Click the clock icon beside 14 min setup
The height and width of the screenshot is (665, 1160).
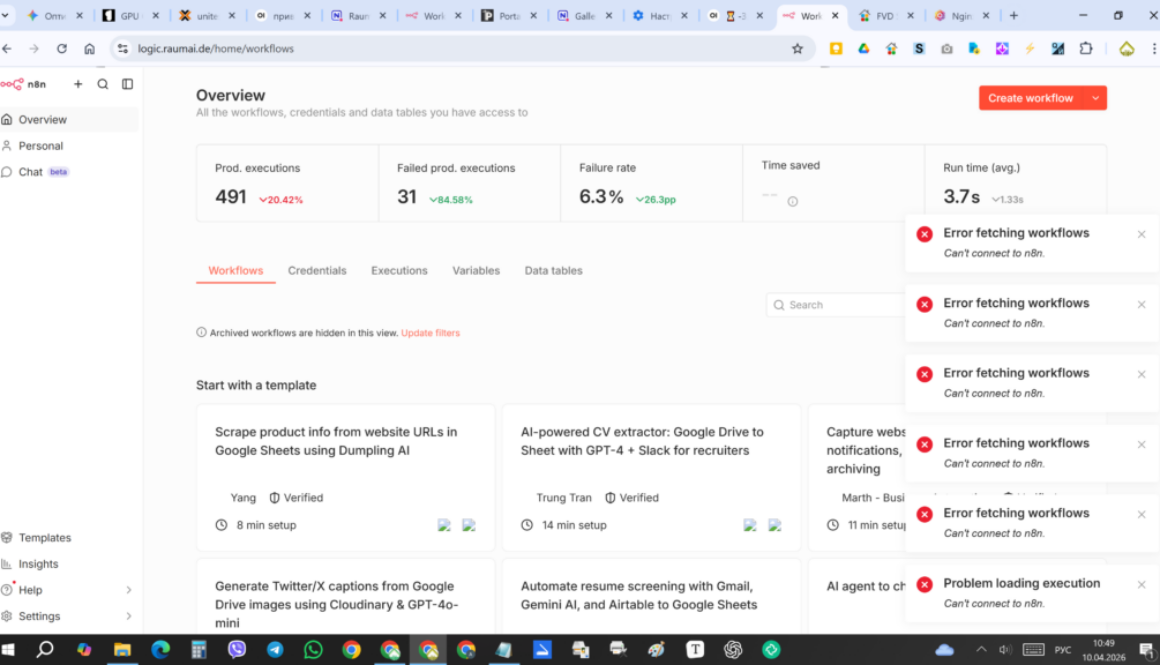(527, 525)
